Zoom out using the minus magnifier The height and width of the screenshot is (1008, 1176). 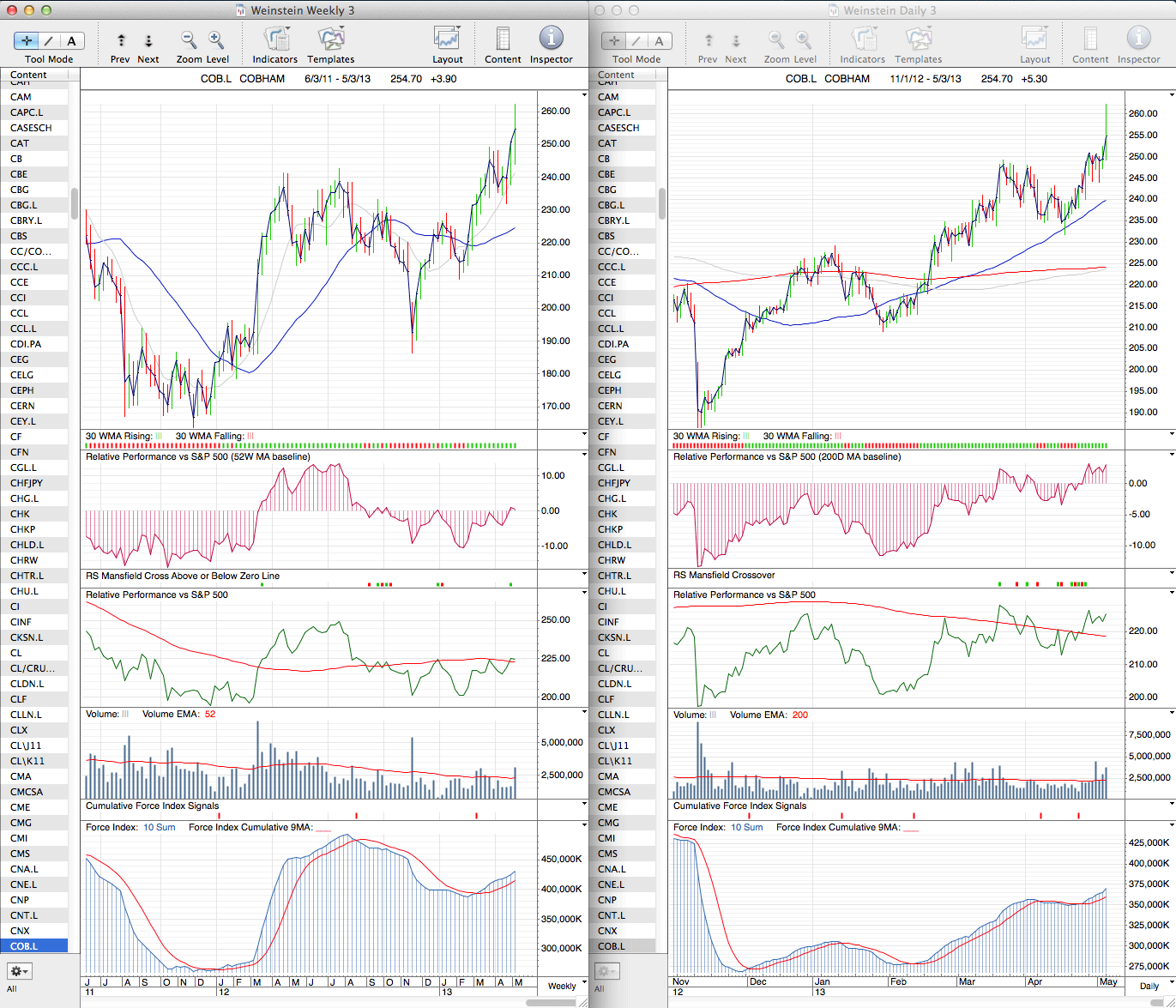coord(189,39)
